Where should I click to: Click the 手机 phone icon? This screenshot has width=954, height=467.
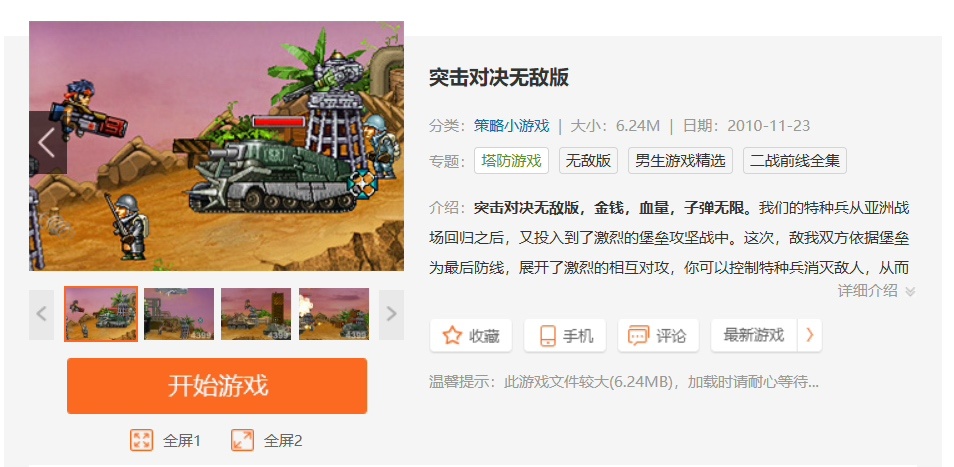point(548,336)
